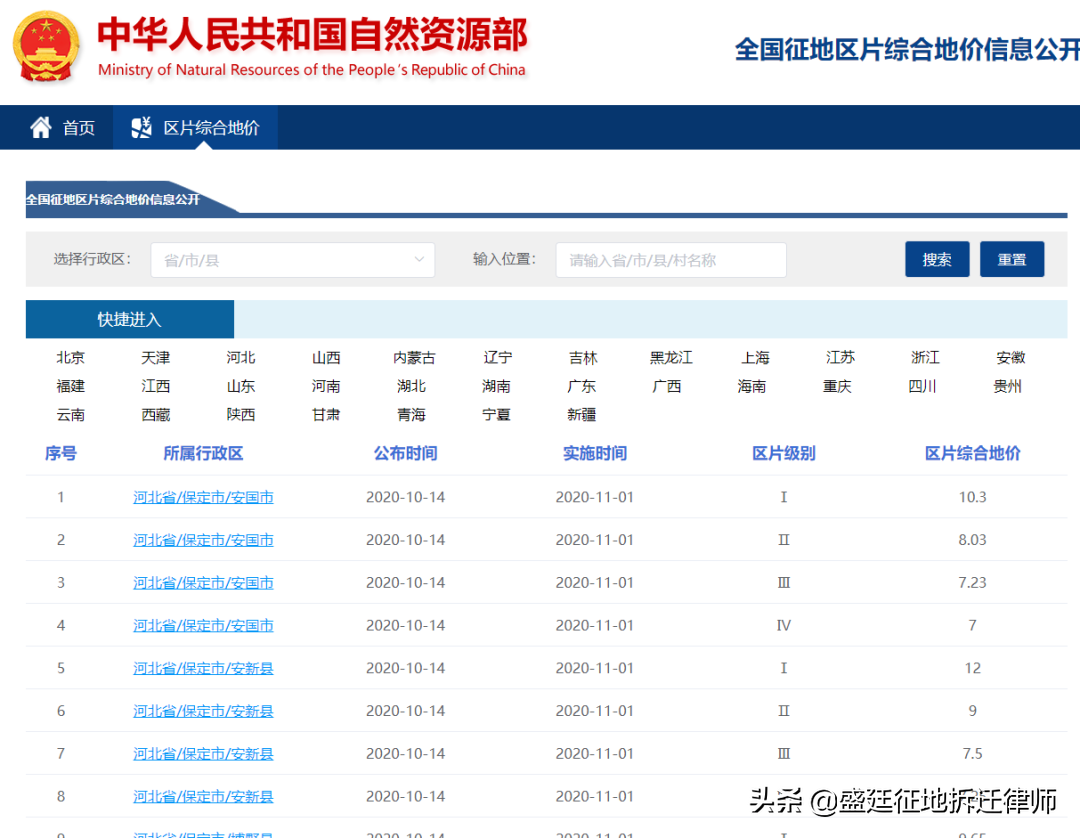The width and height of the screenshot is (1080, 838).
Task: Switch to the 首页 nav tab
Action: 78,127
